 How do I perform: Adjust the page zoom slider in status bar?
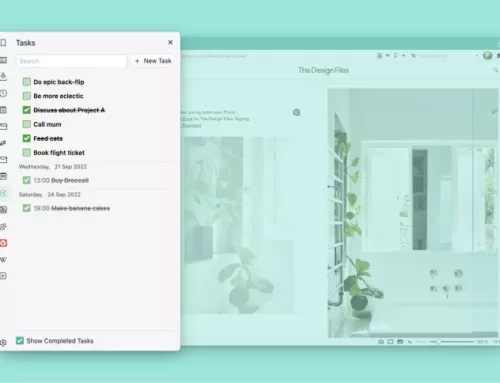click(x=451, y=342)
